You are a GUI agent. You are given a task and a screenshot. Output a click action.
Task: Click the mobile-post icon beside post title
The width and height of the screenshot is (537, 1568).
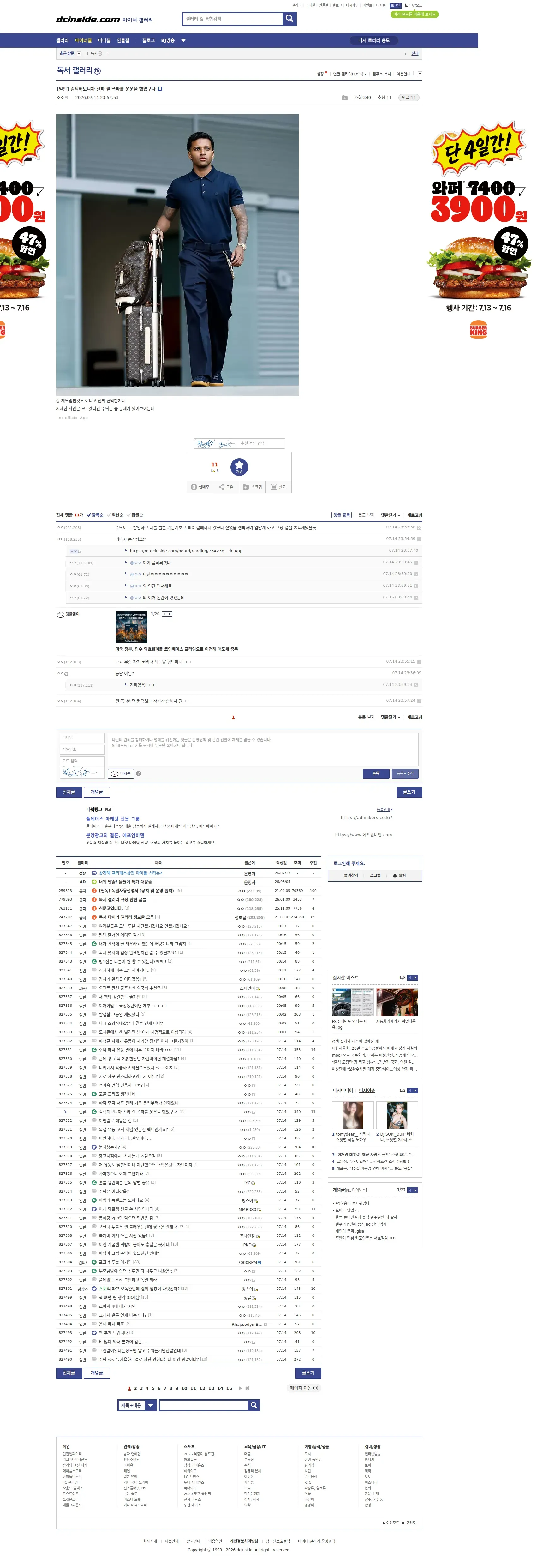click(160, 89)
